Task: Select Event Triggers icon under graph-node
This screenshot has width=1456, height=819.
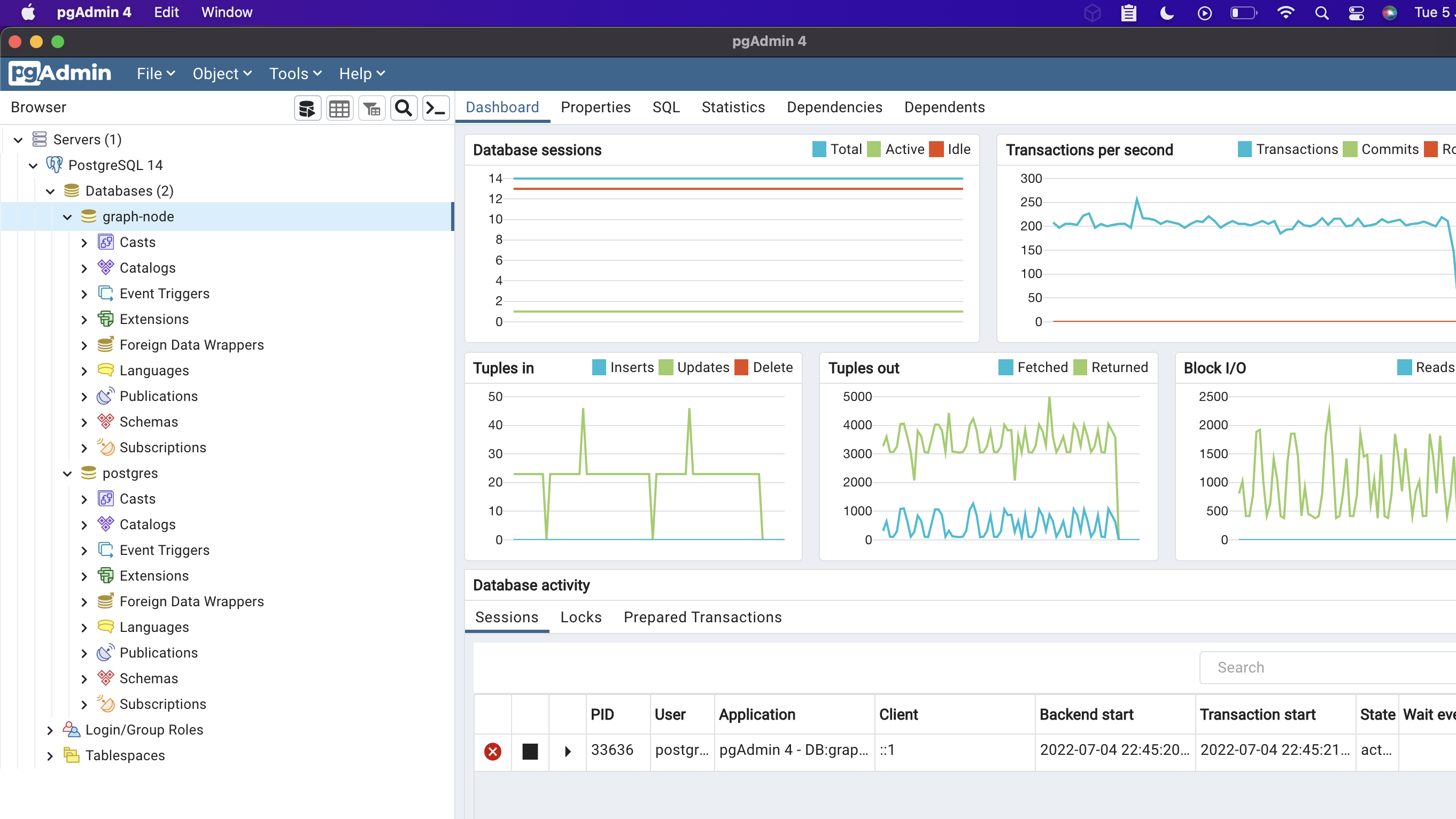Action: (106, 293)
